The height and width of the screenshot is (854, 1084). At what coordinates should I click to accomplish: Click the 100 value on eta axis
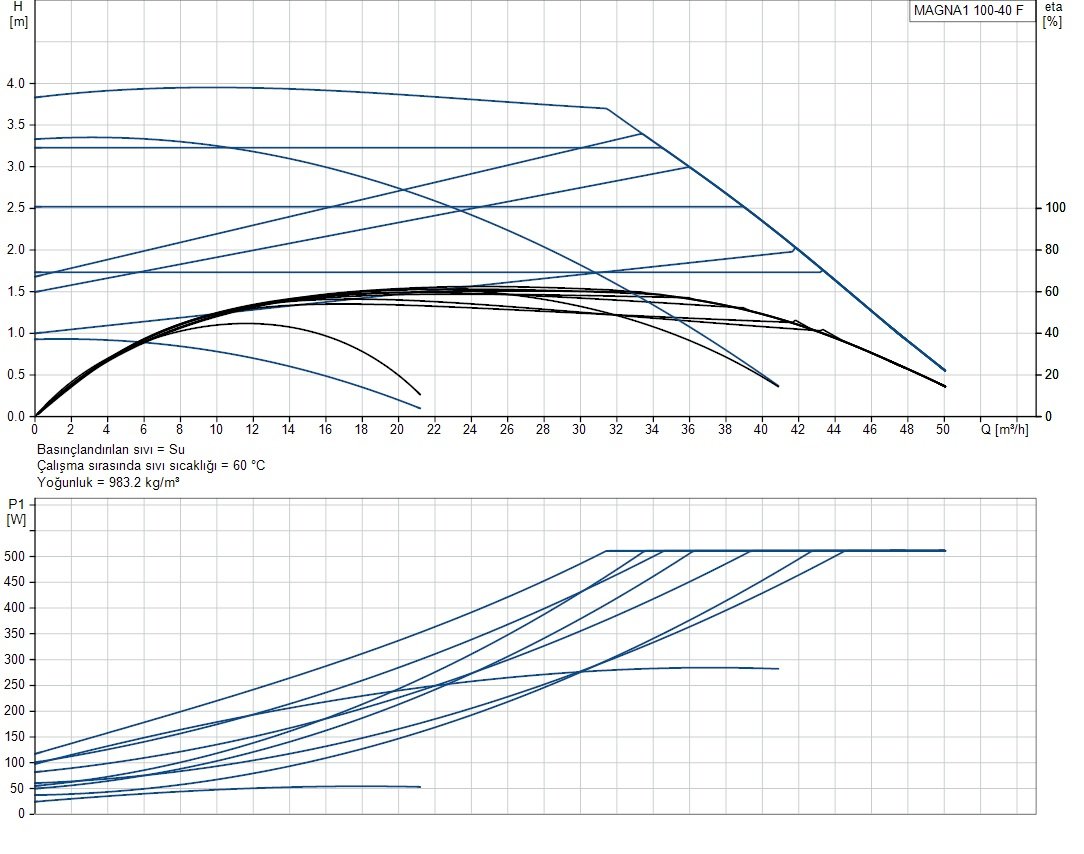tap(1055, 207)
